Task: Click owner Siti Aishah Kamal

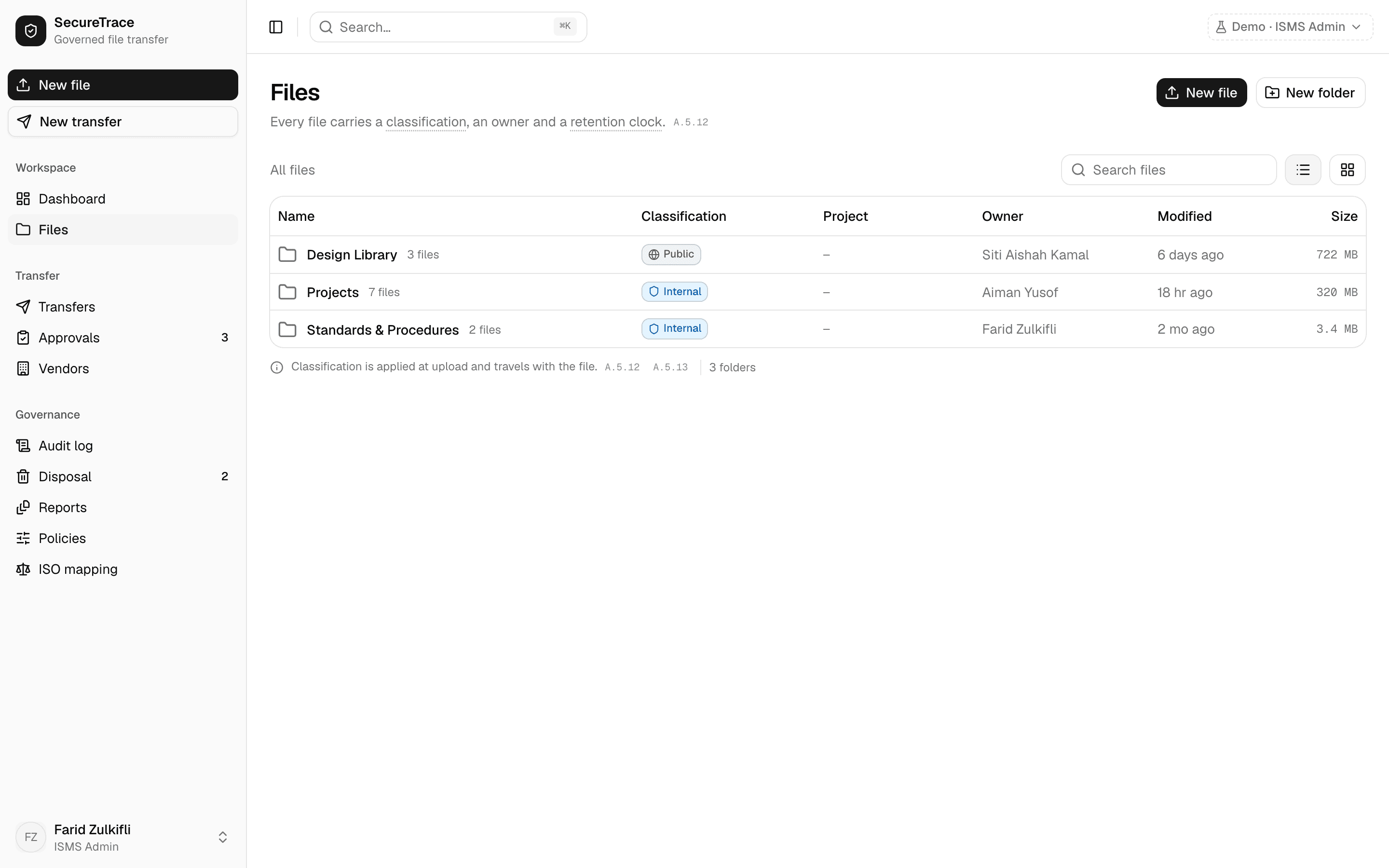Action: point(1035,254)
